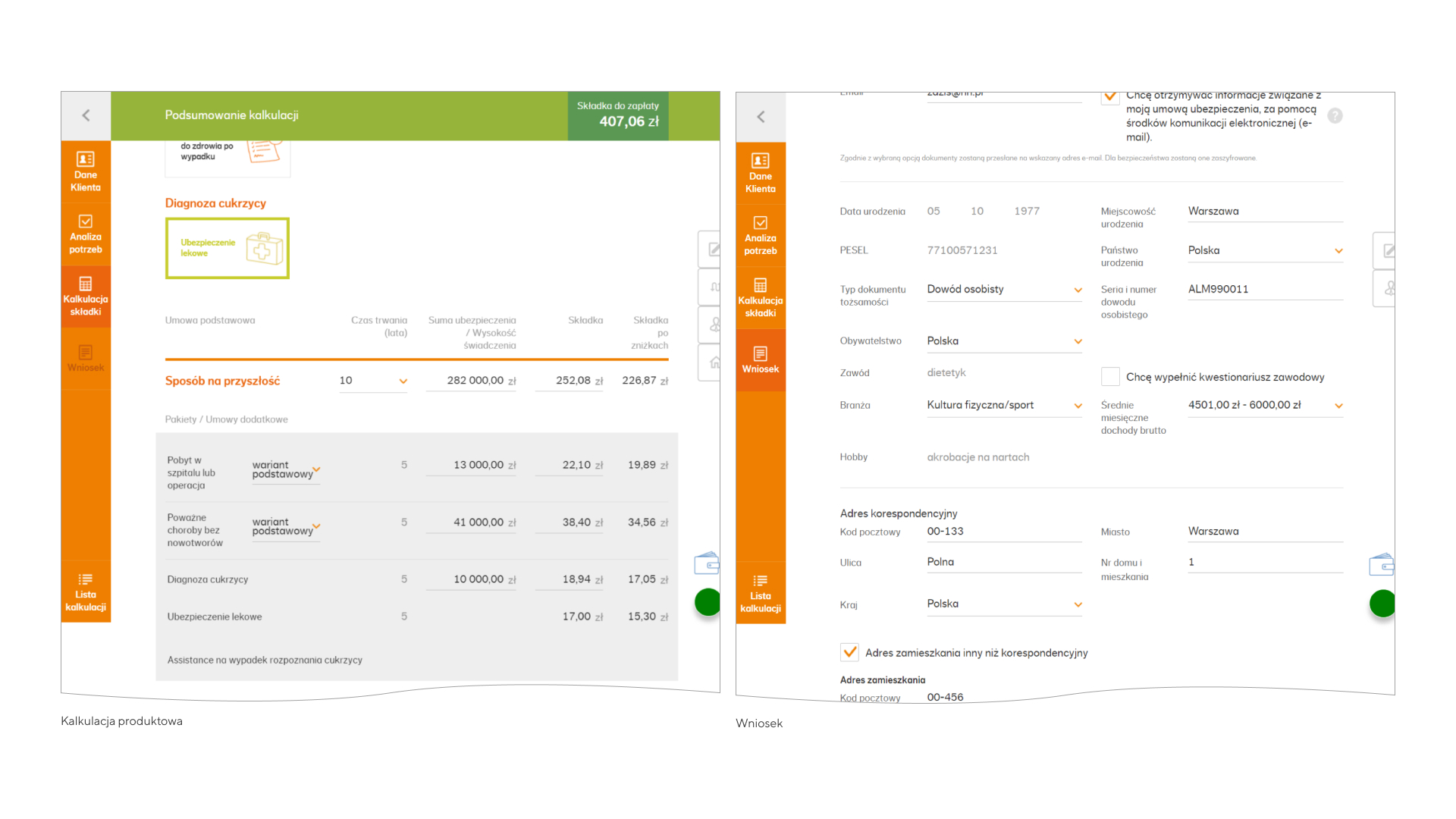The height and width of the screenshot is (819, 1456).
Task: Select Kalkulacja składki in left screen sidebar
Action: [x=86, y=297]
